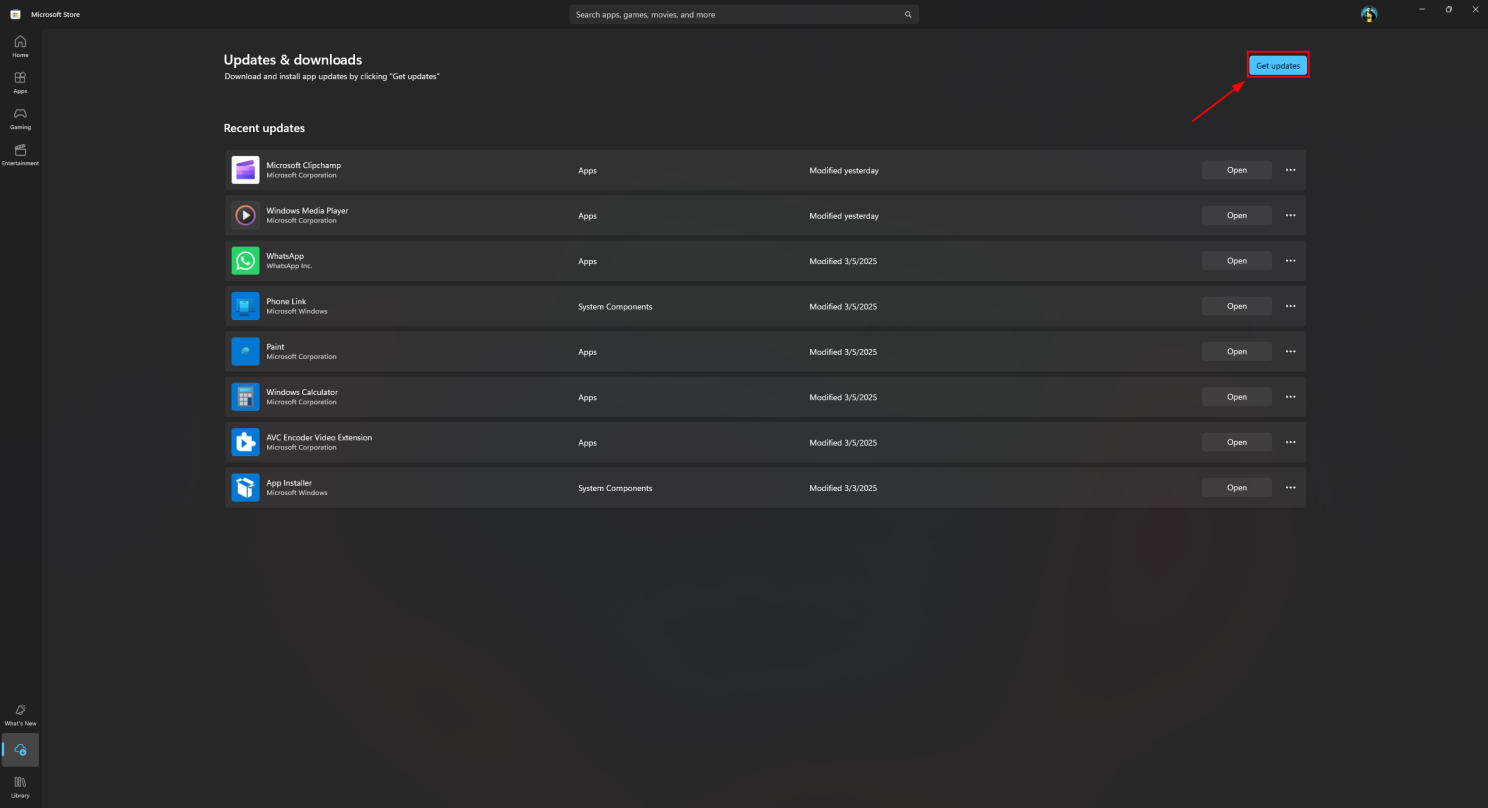
Task: Open WhatsApp with its Open button
Action: (x=1237, y=261)
